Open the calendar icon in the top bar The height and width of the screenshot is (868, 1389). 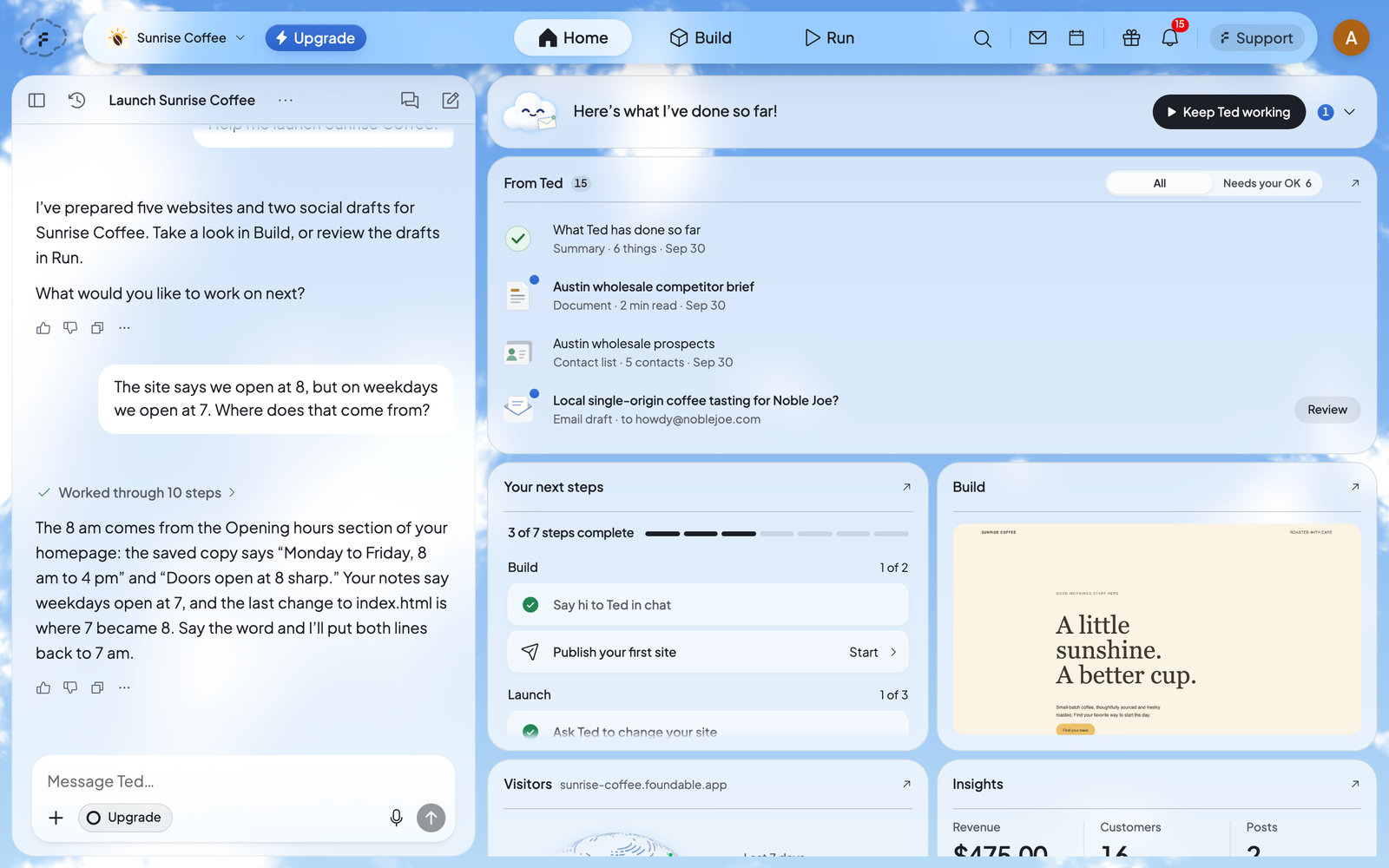[x=1076, y=37]
